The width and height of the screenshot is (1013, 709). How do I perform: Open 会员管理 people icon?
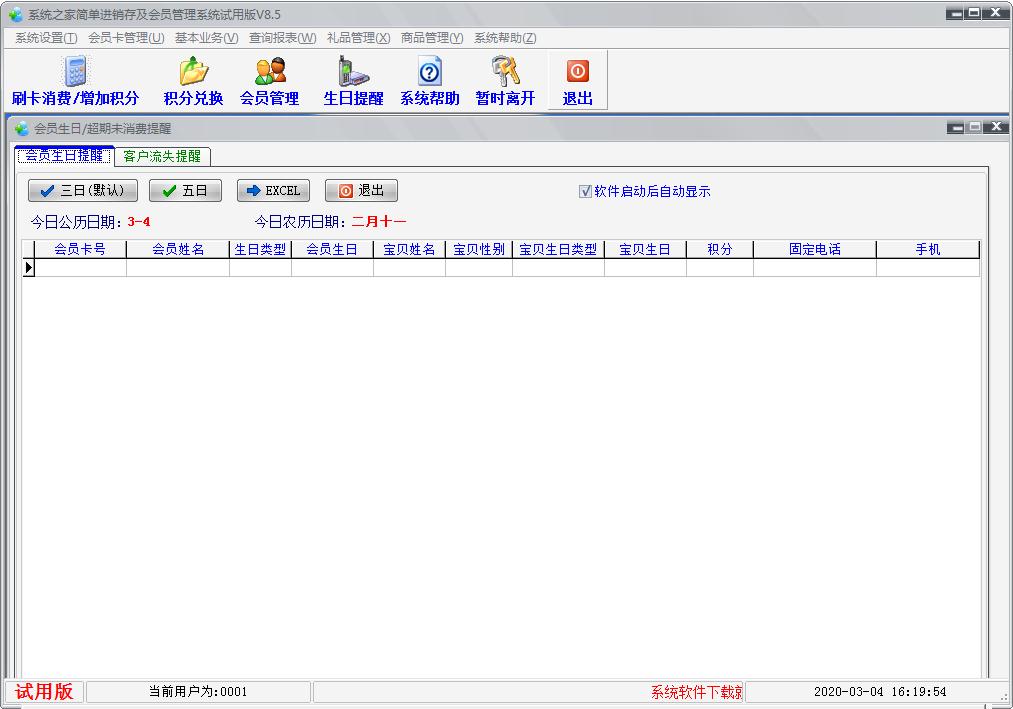[x=269, y=72]
